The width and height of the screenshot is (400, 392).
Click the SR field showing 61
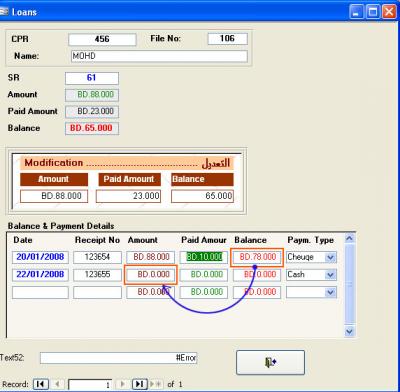(92, 78)
